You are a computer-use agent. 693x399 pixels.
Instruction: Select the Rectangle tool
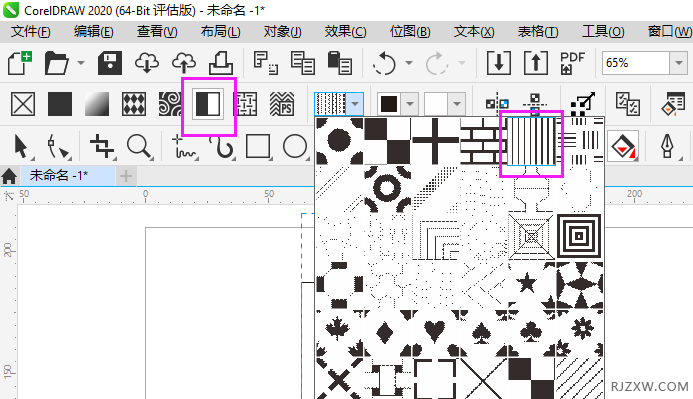coord(258,146)
